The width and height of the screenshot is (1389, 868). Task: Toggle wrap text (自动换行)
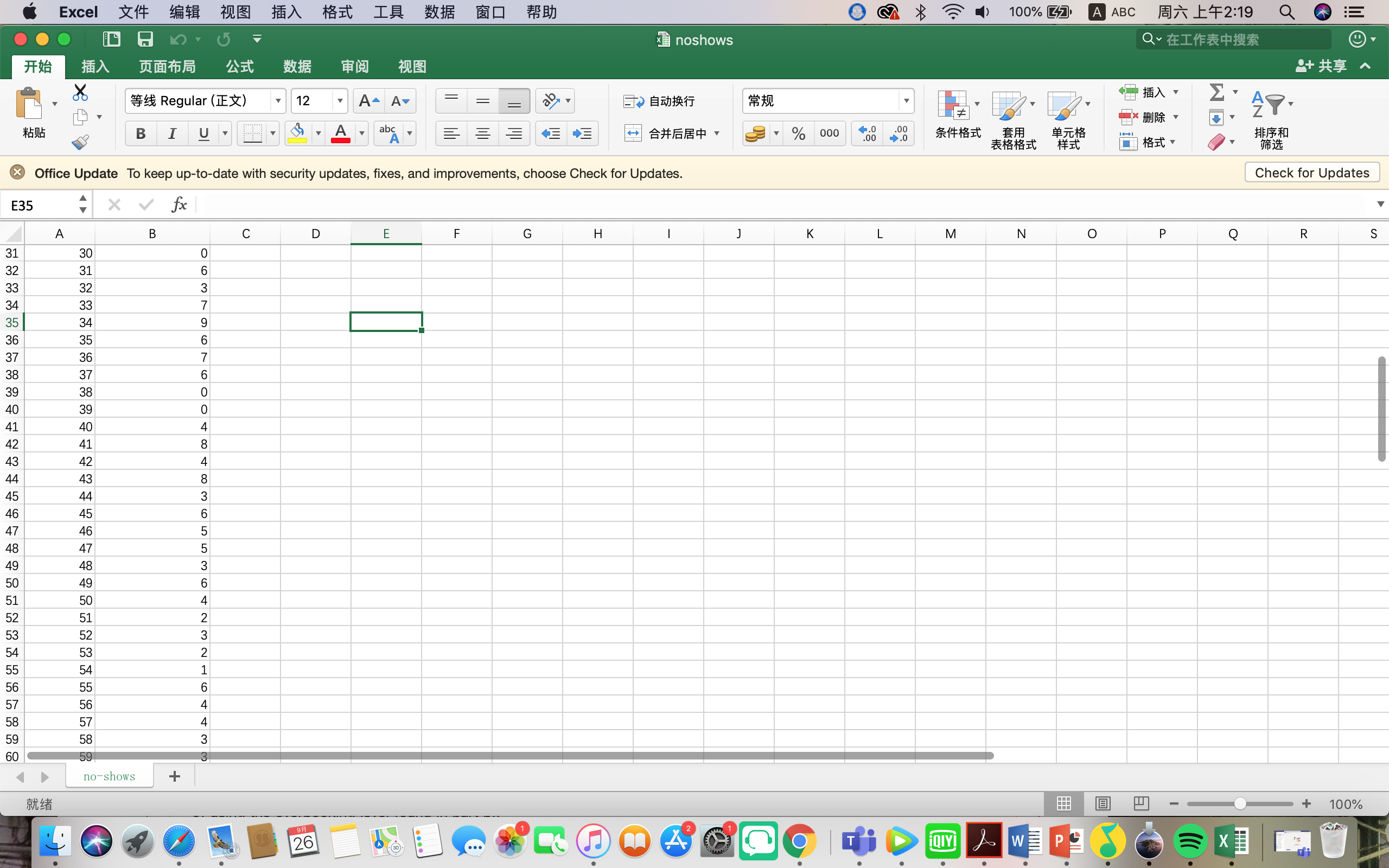point(659,101)
